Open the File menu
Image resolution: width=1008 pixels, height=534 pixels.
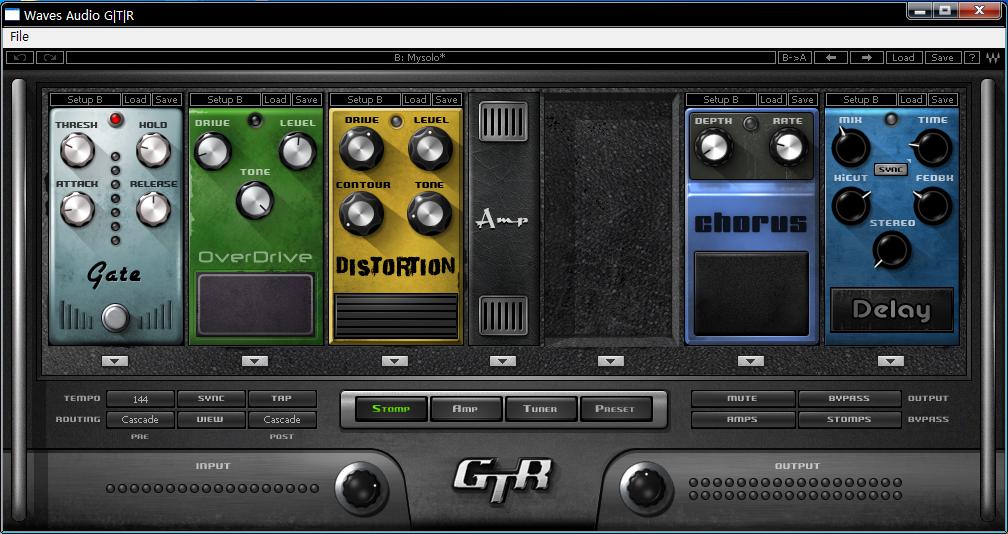[19, 37]
